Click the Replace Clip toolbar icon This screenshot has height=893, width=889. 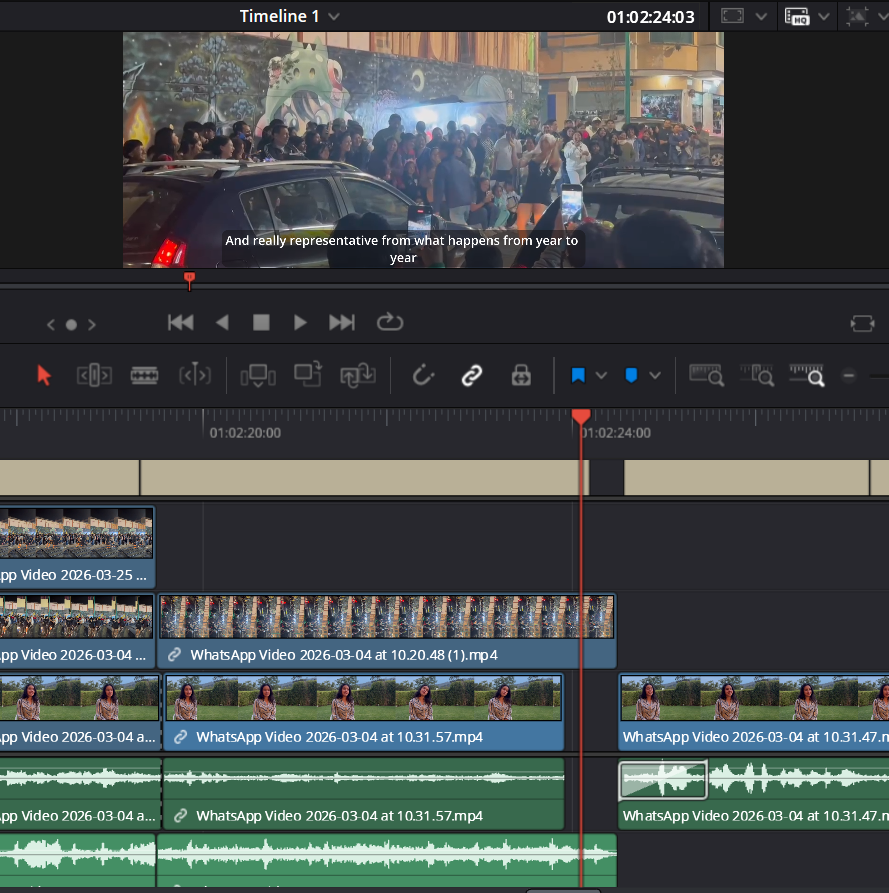click(x=357, y=375)
